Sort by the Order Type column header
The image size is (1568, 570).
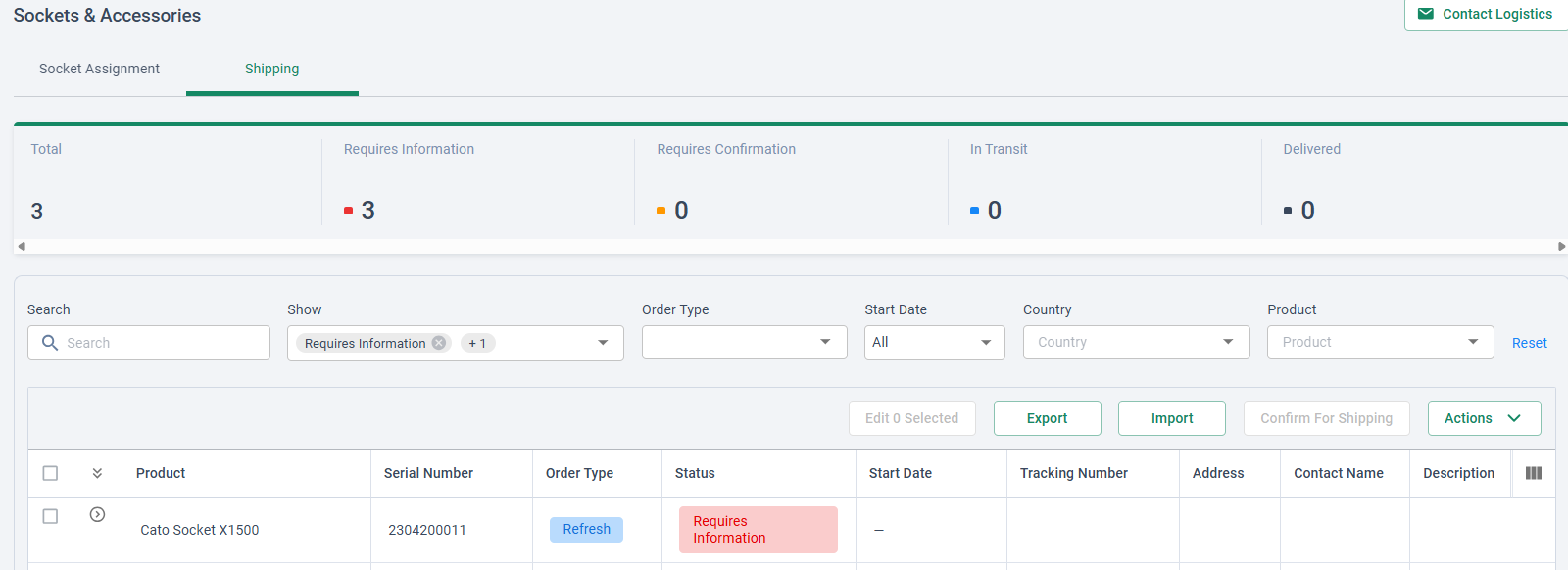(579, 473)
